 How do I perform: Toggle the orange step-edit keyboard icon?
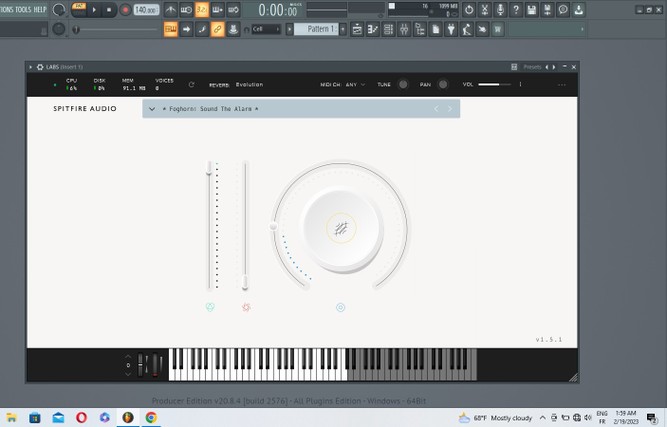(x=171, y=29)
